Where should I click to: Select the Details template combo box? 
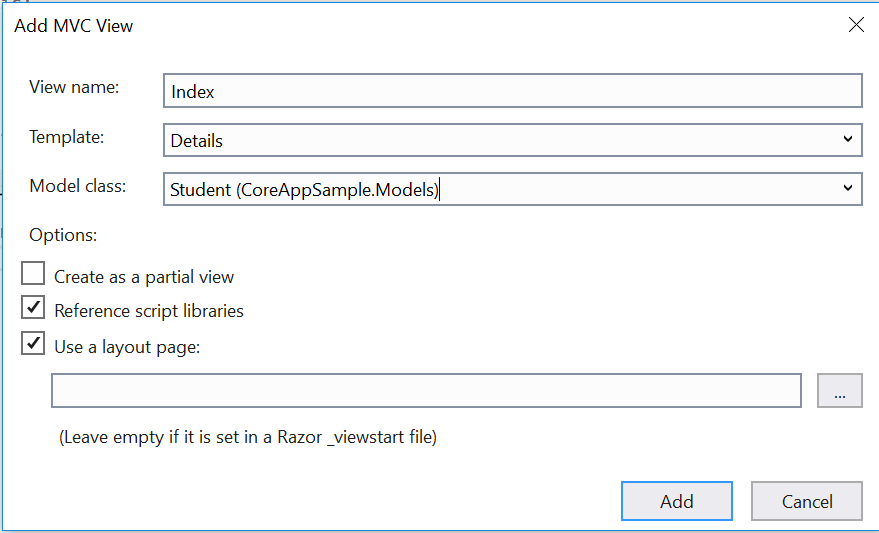coord(512,140)
